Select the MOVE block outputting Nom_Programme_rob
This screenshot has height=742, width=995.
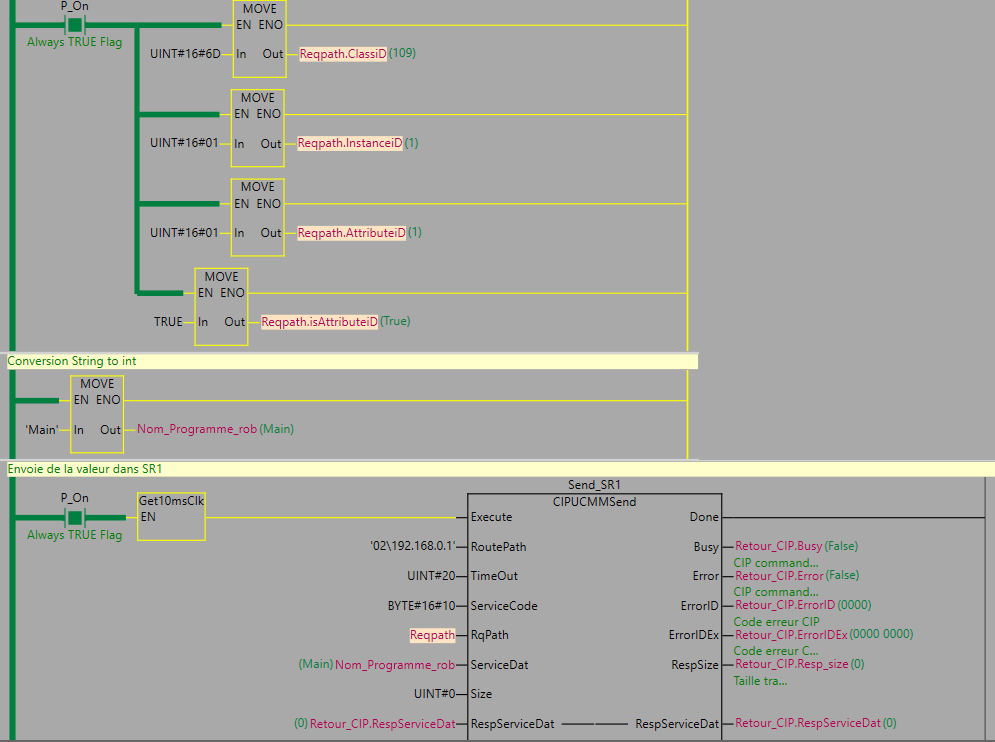click(97, 414)
